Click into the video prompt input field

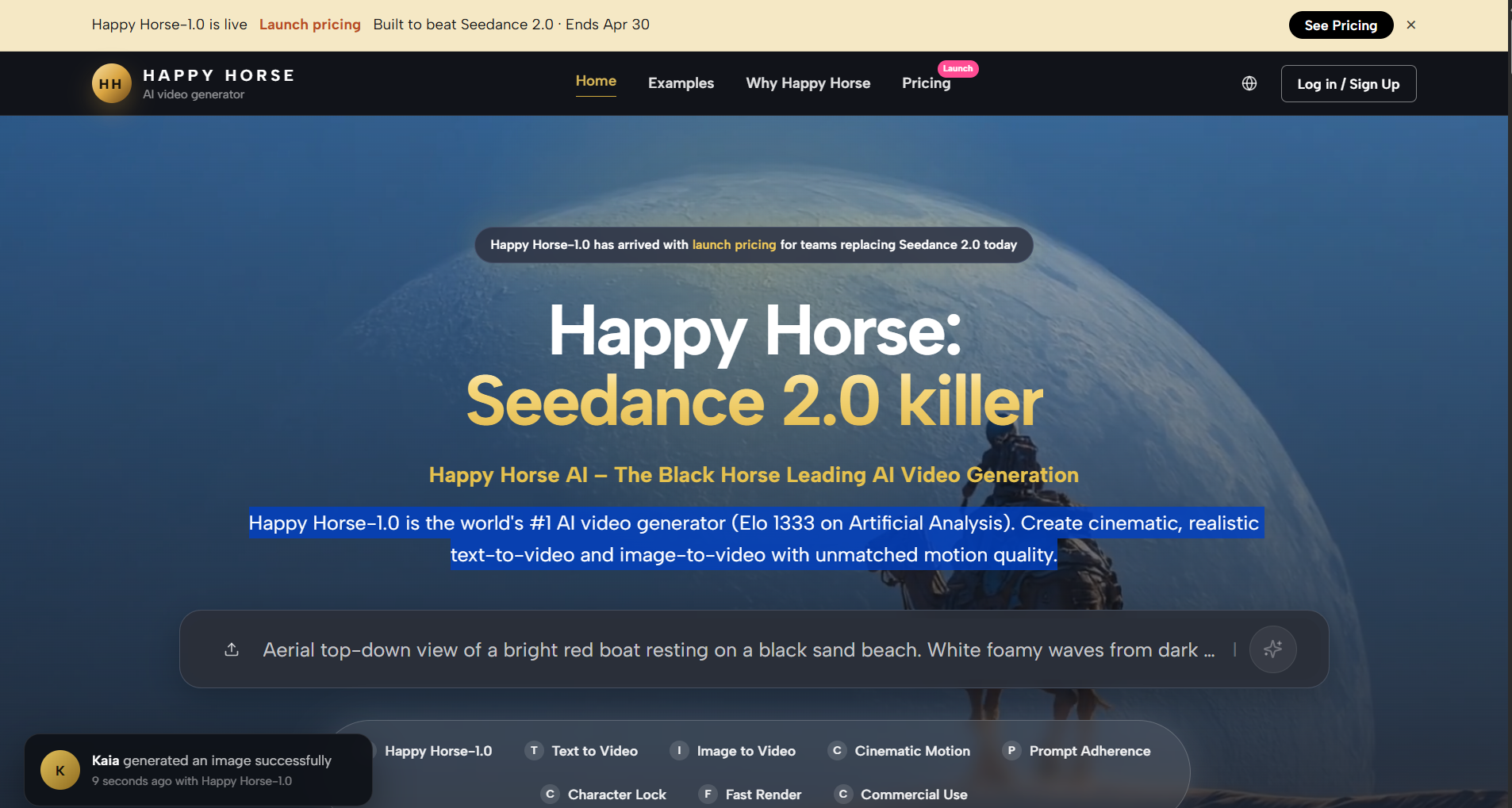714,649
